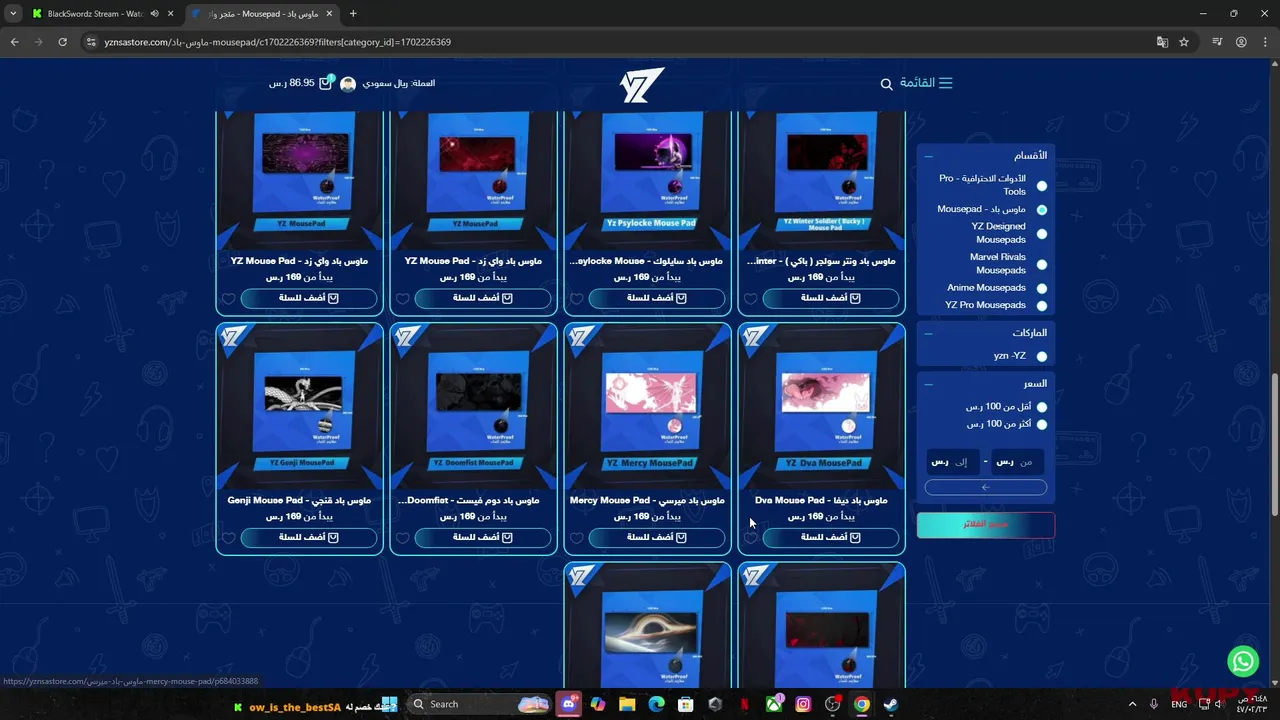Select YZ Designed Mousepads radio
The width and height of the screenshot is (1280, 720).
point(1042,234)
